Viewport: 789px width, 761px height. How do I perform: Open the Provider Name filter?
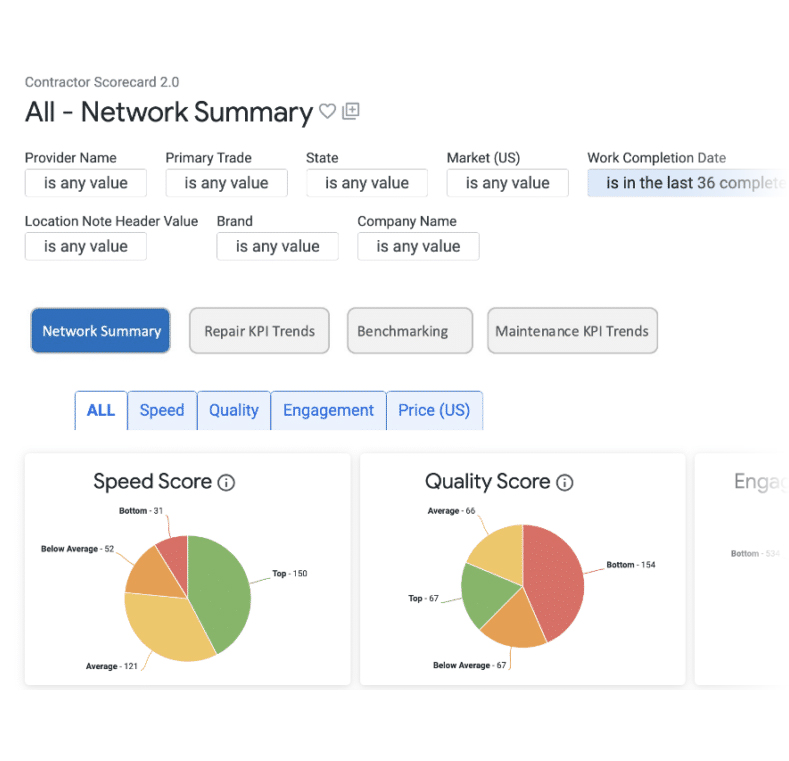[x=86, y=183]
